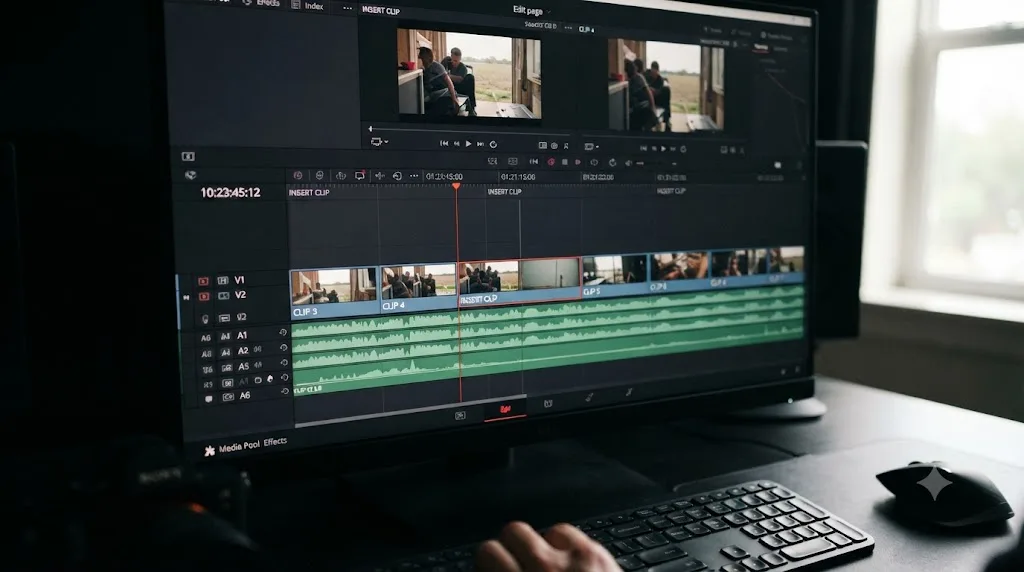Toggle loop in the program viewer
Image resolution: width=1024 pixels, height=572 pixels.
pos(683,149)
